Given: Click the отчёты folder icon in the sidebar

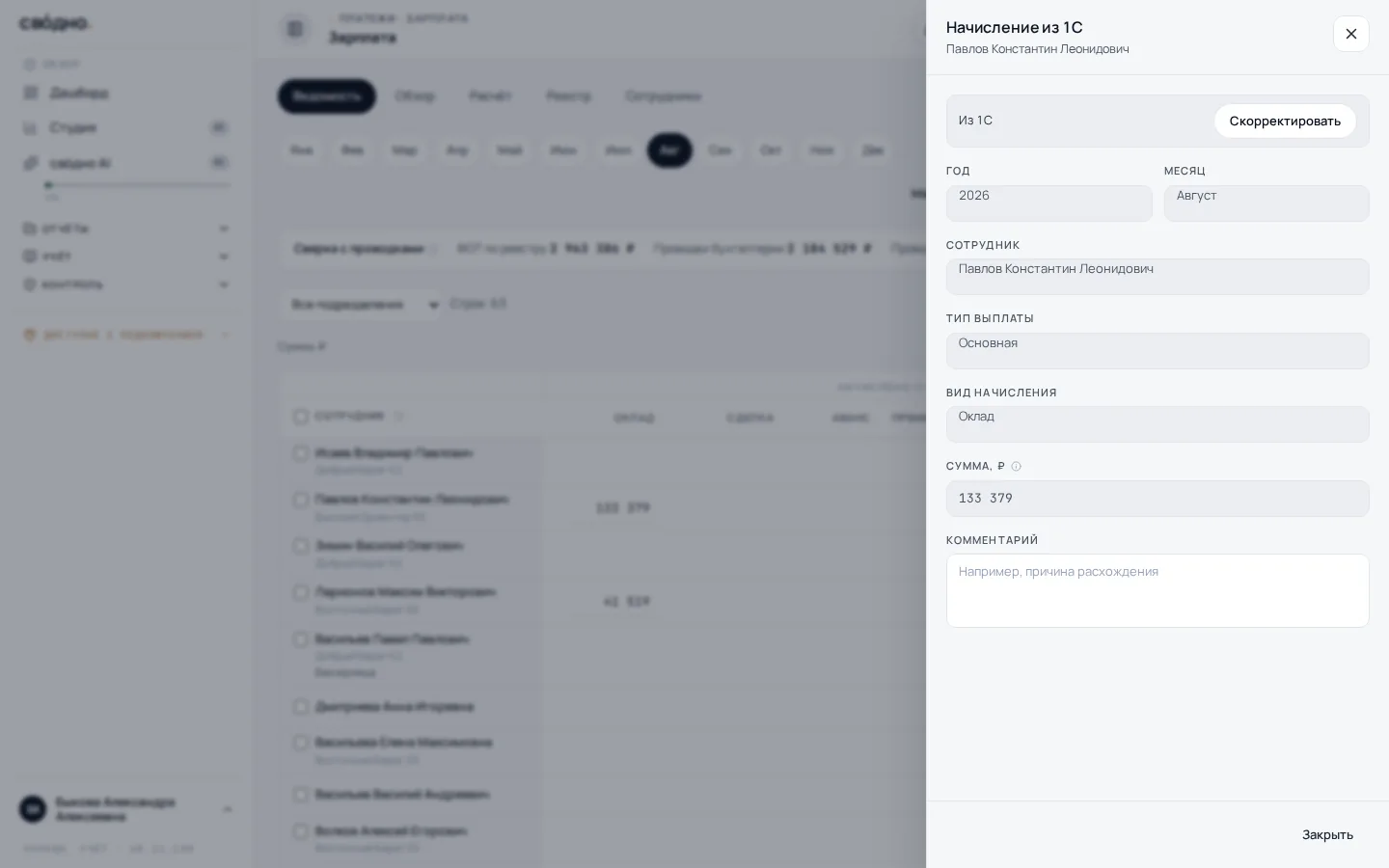Looking at the screenshot, I should coord(29,229).
